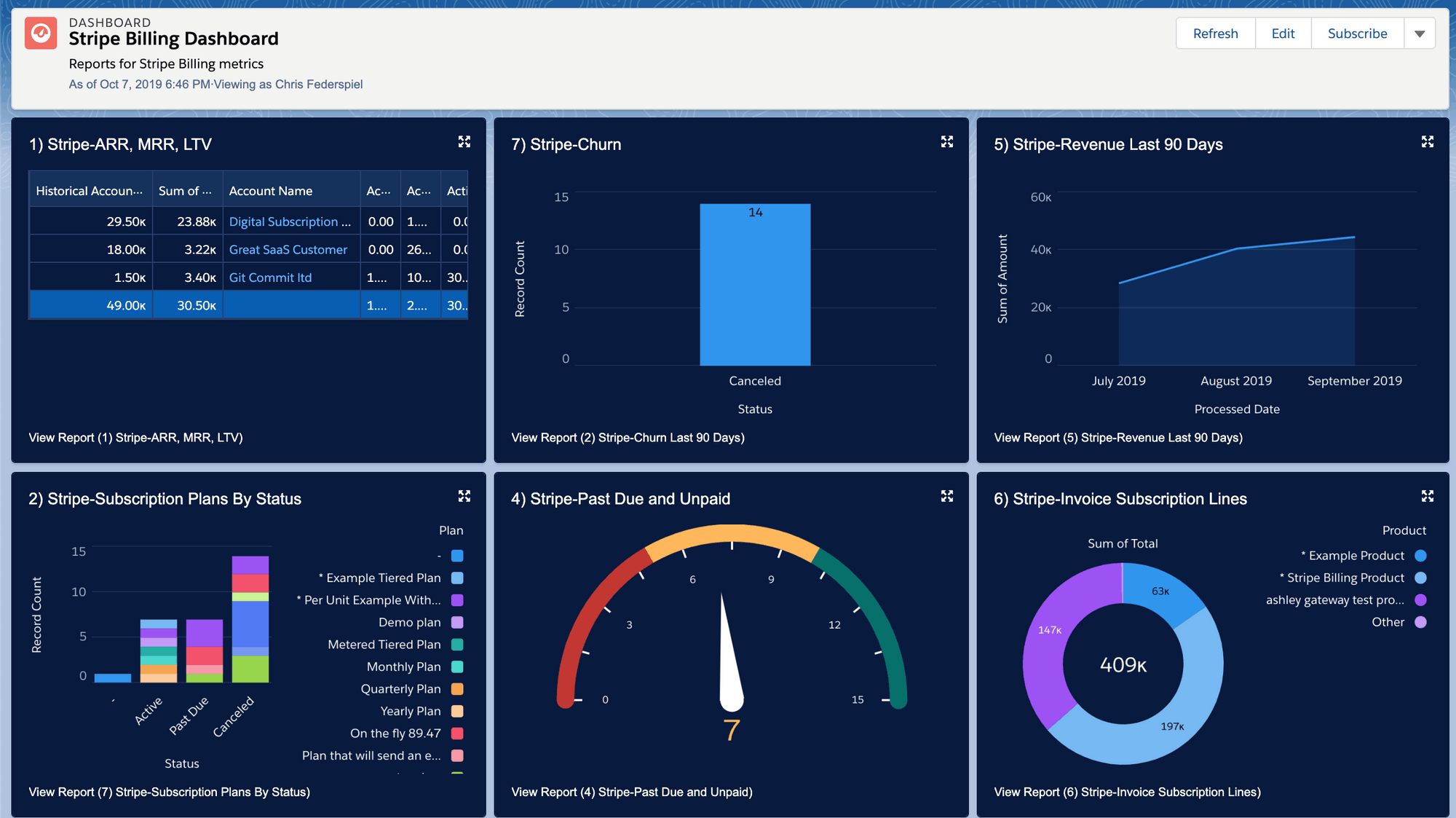
Task: Click the Per Unit Example legend swatch
Action: point(457,600)
